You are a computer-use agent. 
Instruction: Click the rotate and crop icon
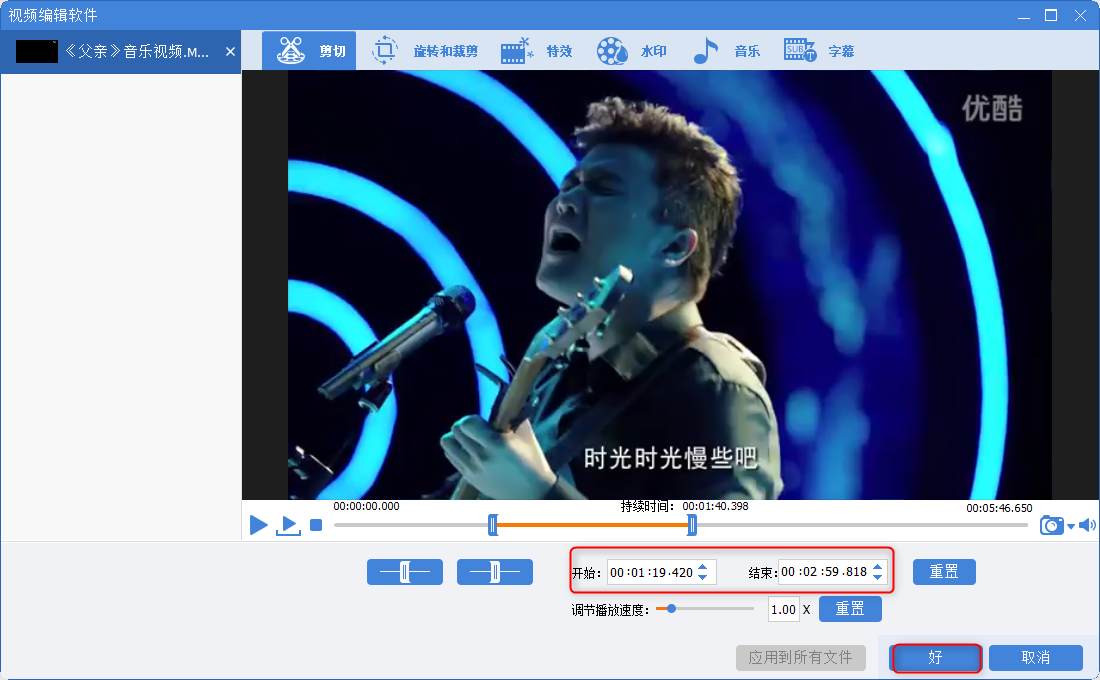pos(384,51)
